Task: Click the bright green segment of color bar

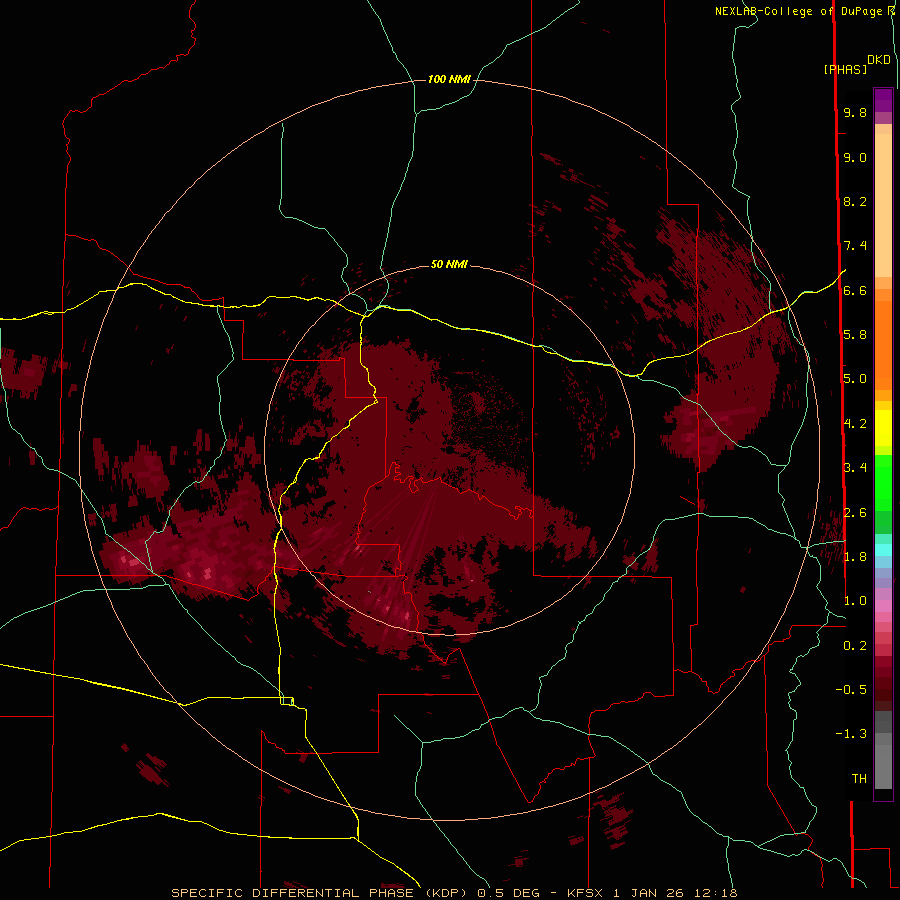Action: click(x=883, y=482)
